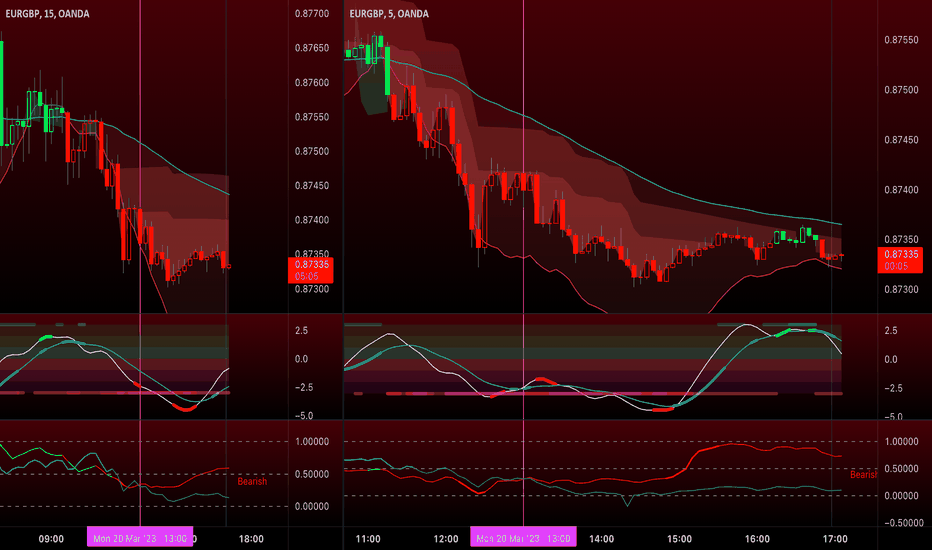Click 0.87450 on the 15-minute chart price axis

(311, 186)
